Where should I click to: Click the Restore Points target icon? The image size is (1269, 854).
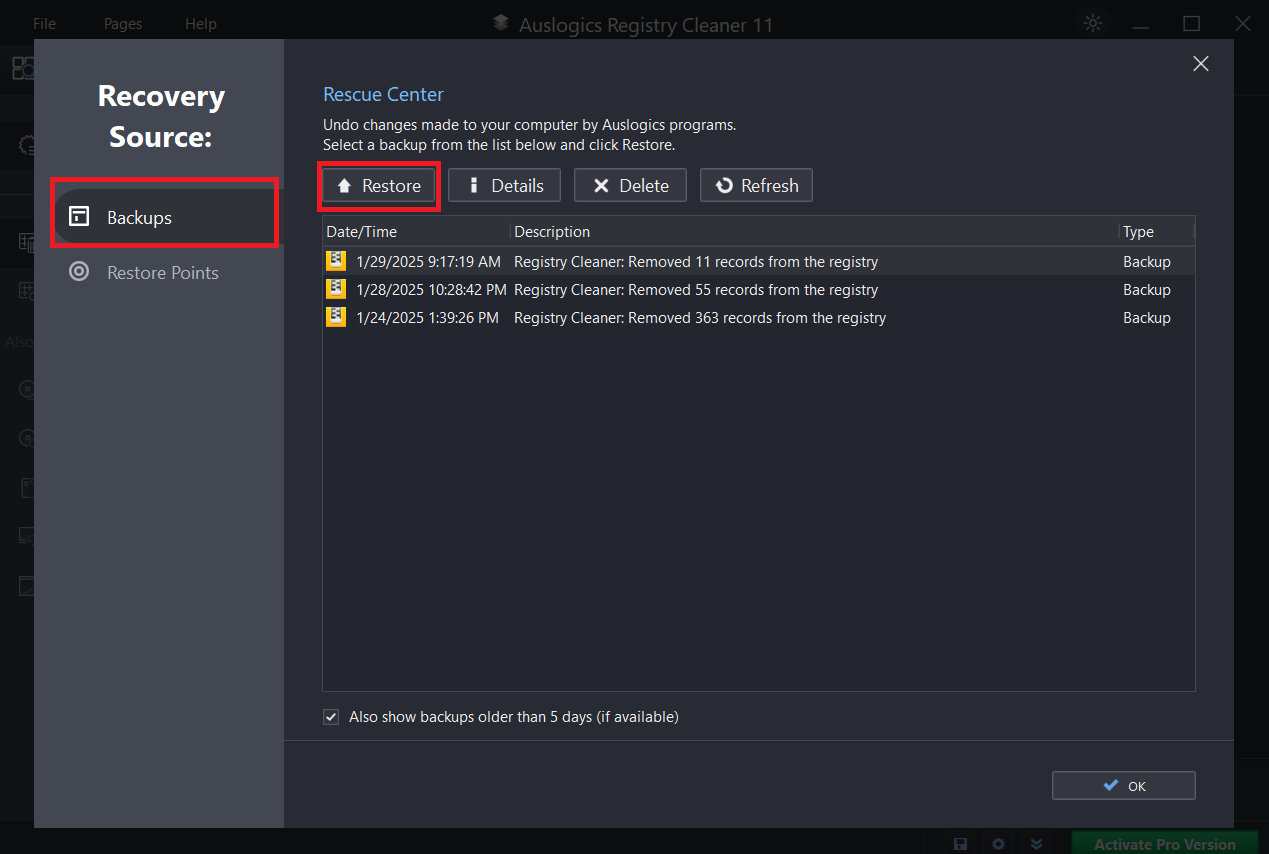[79, 272]
